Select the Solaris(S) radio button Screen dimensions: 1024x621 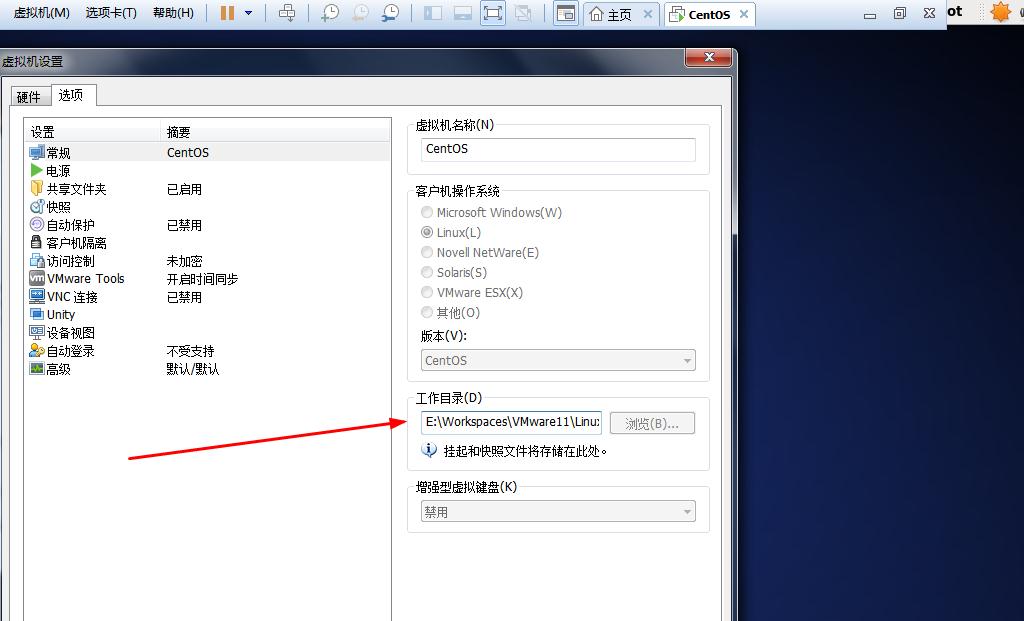(x=427, y=272)
